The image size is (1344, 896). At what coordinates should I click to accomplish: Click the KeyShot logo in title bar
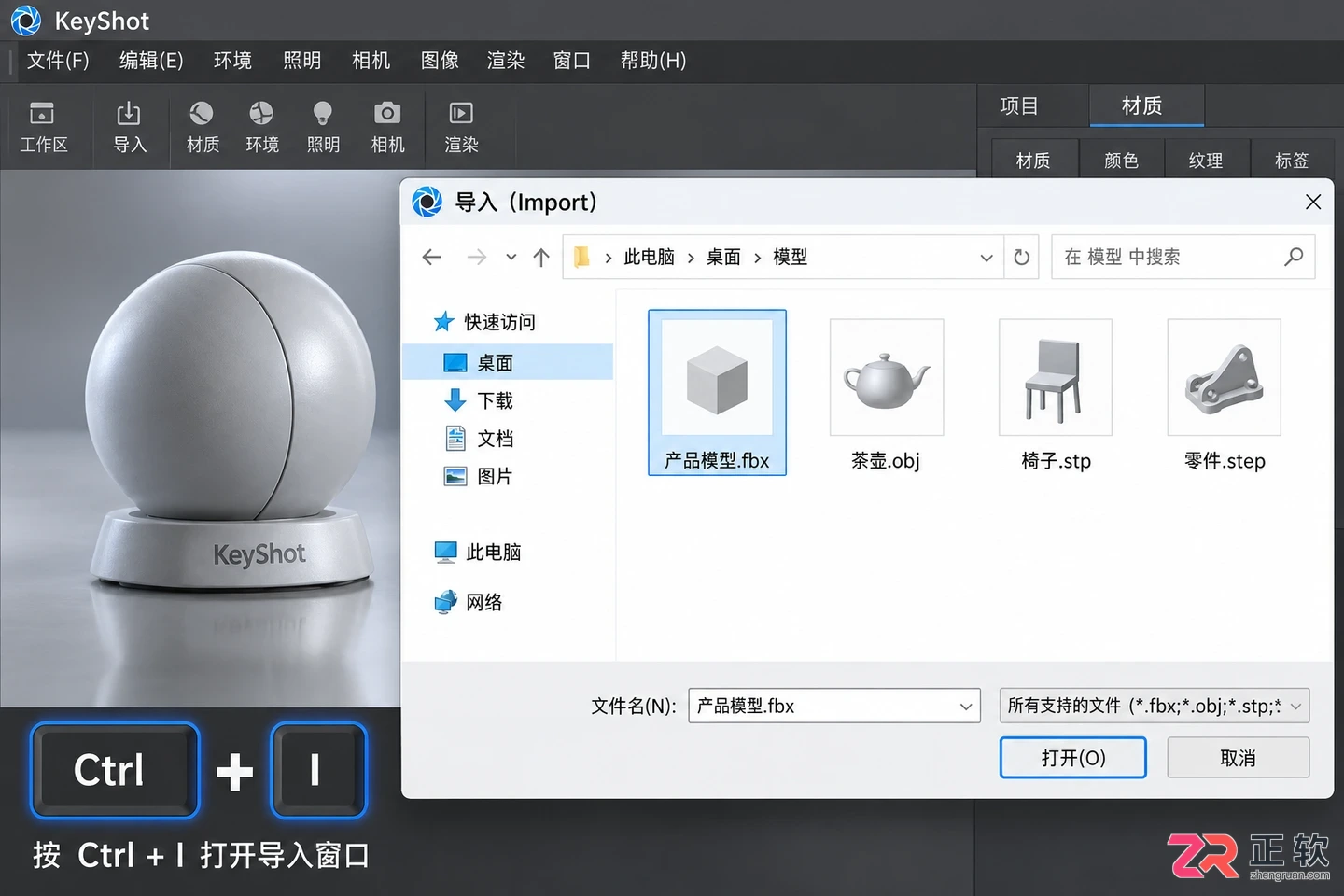coord(26,21)
